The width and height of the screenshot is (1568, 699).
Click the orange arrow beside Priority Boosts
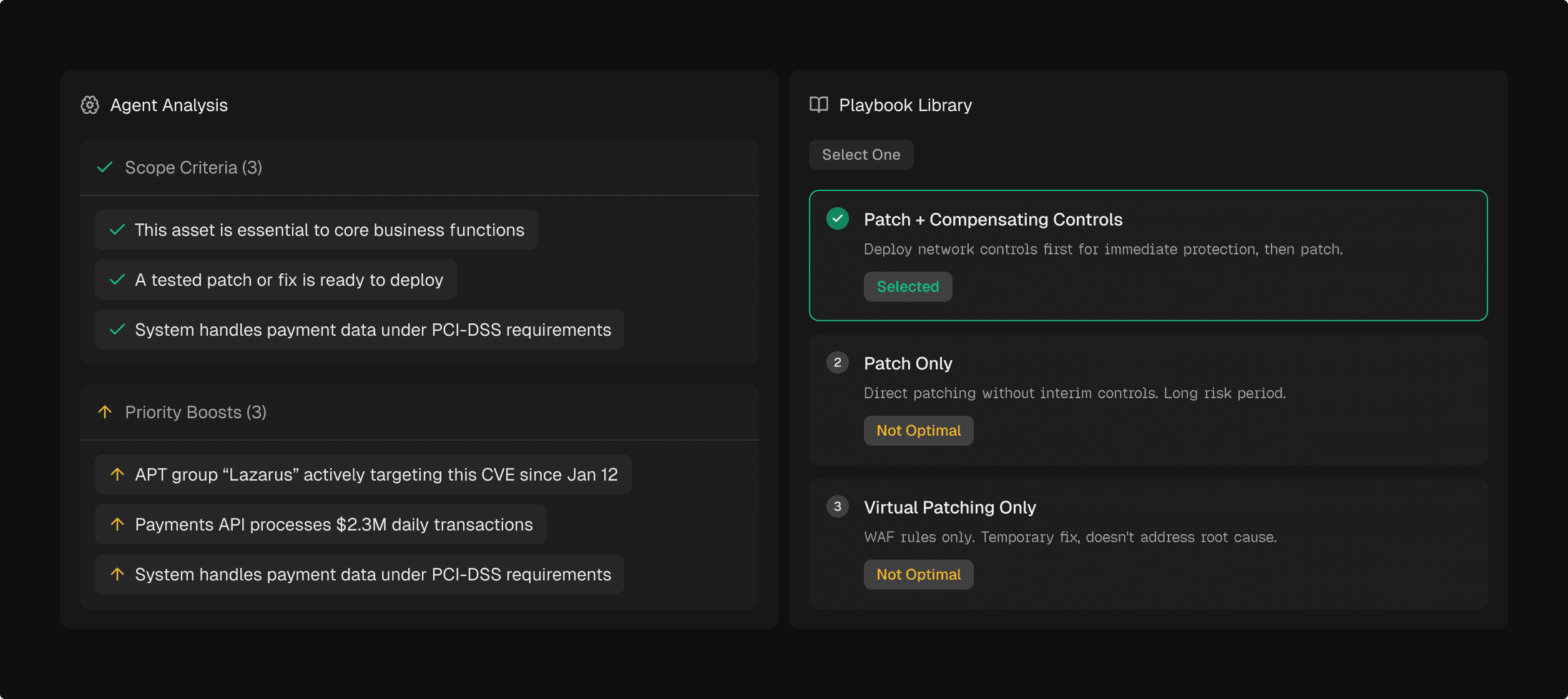point(105,412)
